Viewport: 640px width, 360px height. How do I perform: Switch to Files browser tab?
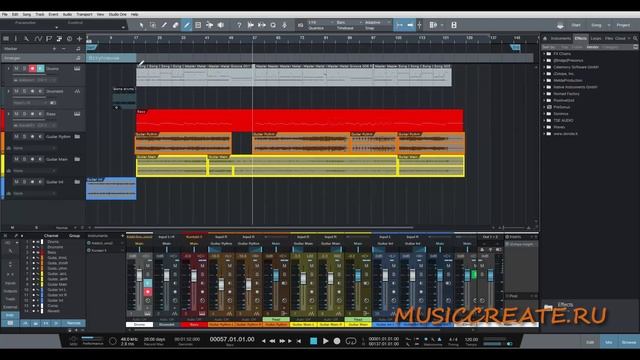click(x=609, y=38)
